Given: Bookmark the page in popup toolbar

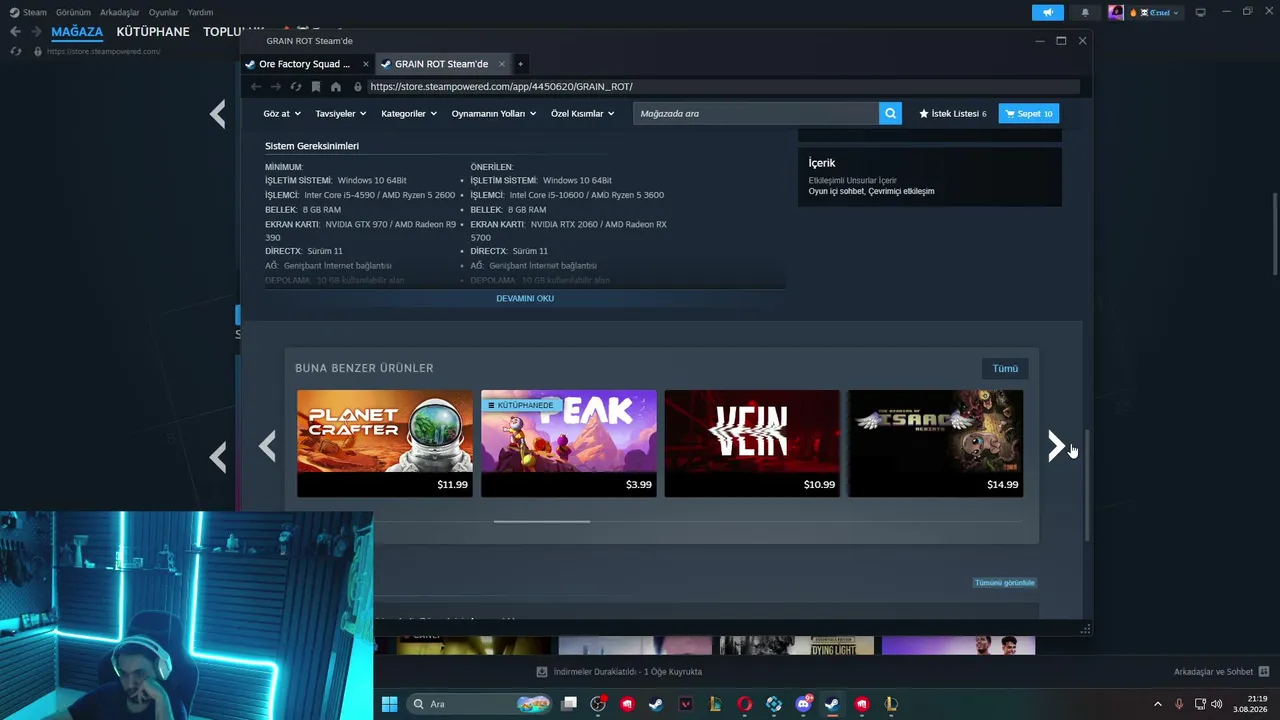Looking at the screenshot, I should click(316, 87).
